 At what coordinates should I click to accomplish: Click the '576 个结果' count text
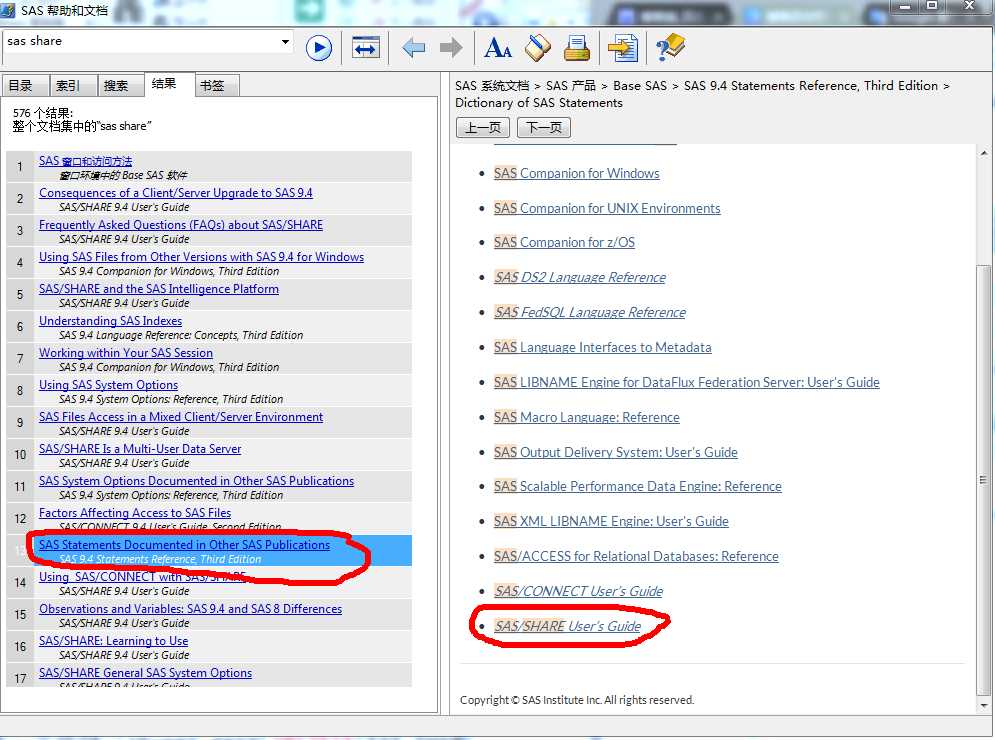point(43,113)
